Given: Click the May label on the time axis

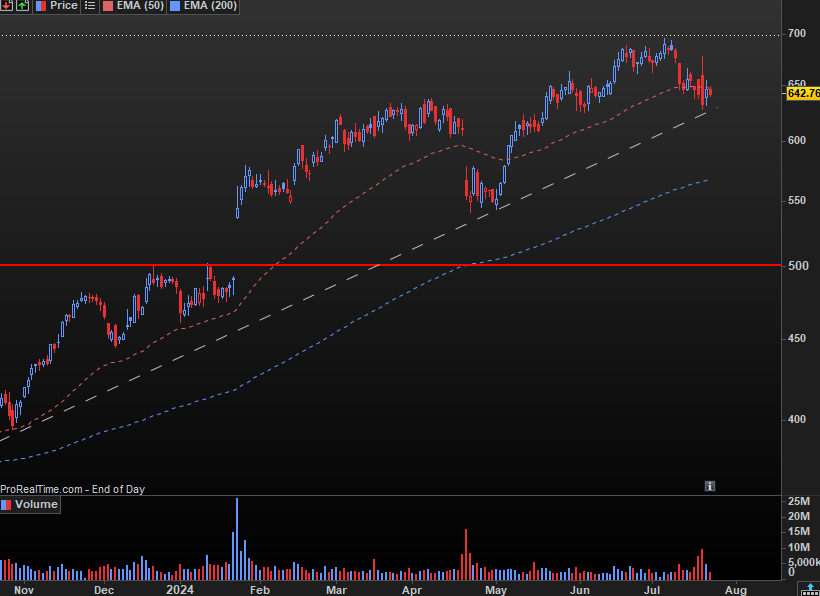Looking at the screenshot, I should 496,590.
